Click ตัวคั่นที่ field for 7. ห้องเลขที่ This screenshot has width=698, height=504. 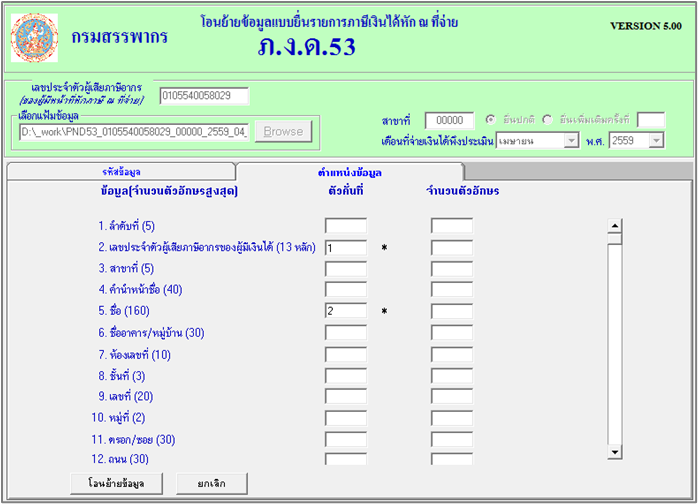(x=346, y=355)
